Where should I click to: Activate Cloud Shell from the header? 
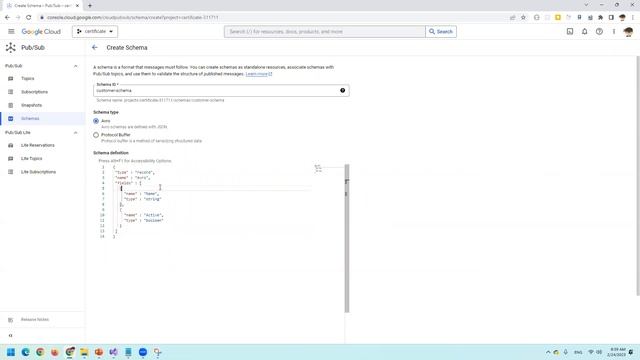pyautogui.click(x=570, y=31)
